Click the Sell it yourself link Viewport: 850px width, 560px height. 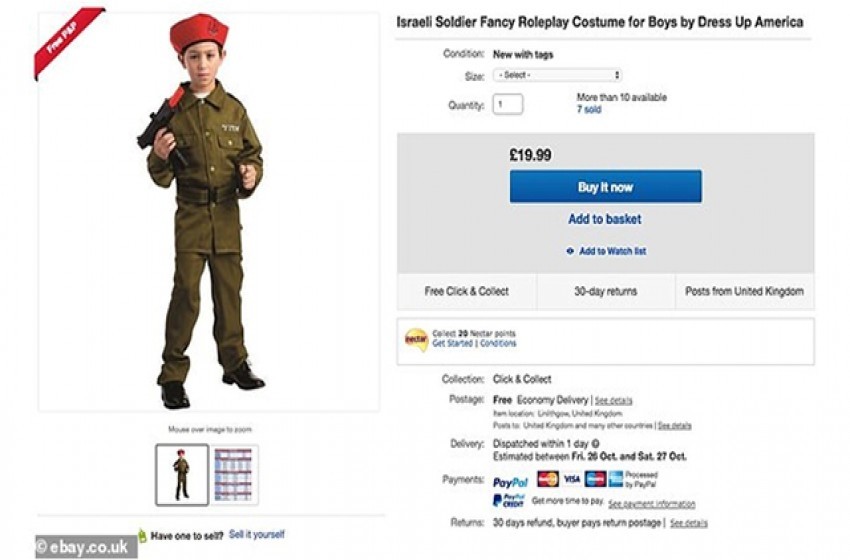tap(256, 535)
